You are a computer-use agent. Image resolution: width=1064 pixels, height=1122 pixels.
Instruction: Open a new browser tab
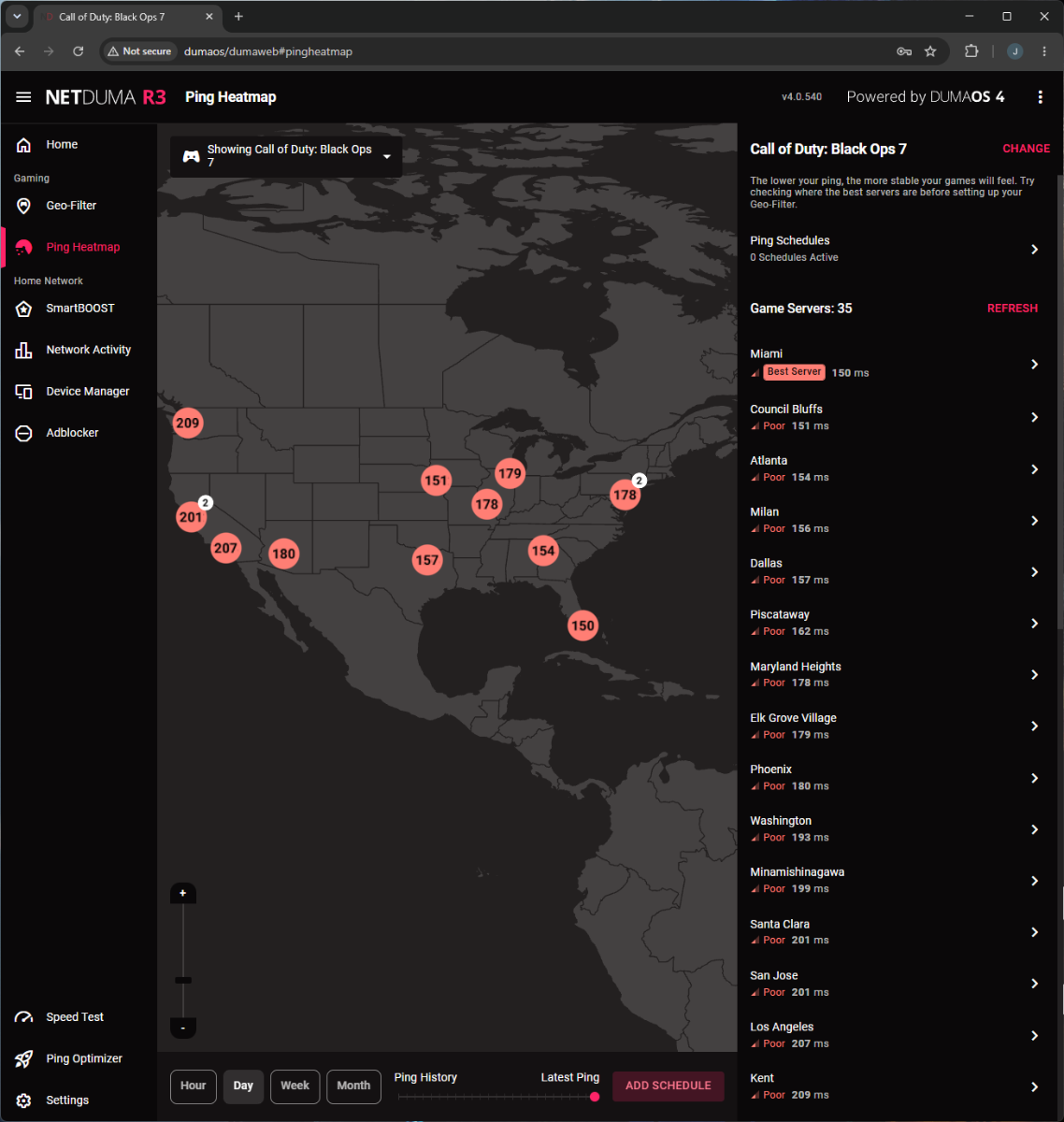click(x=238, y=17)
